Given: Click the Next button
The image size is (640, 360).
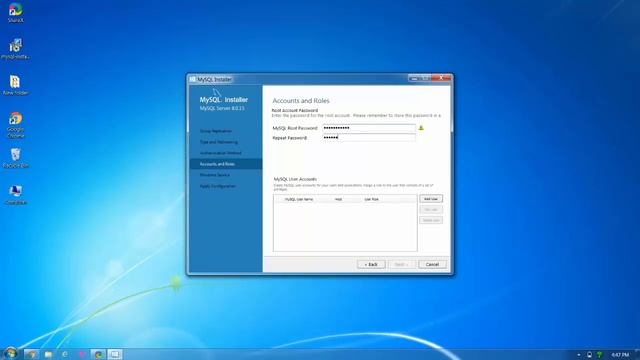Looking at the screenshot, I should click(x=402, y=264).
